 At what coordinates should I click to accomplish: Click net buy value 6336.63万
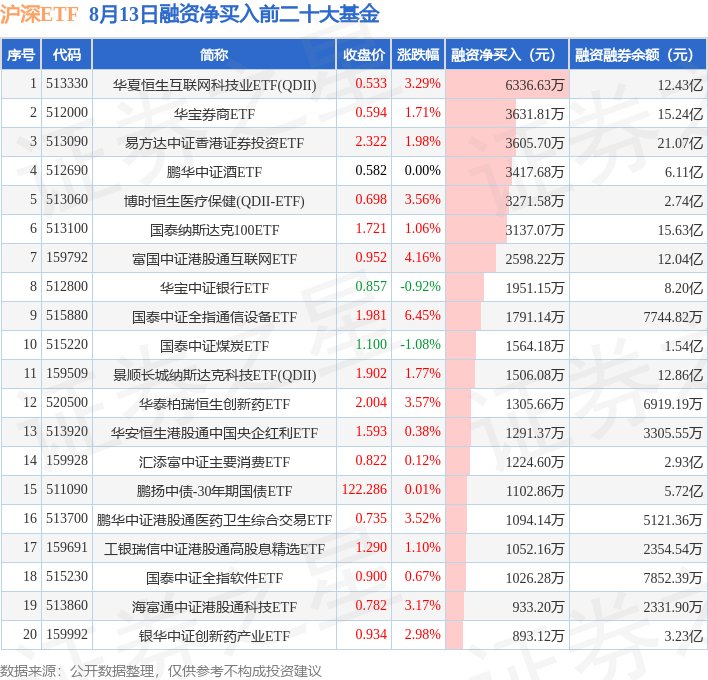click(x=535, y=85)
